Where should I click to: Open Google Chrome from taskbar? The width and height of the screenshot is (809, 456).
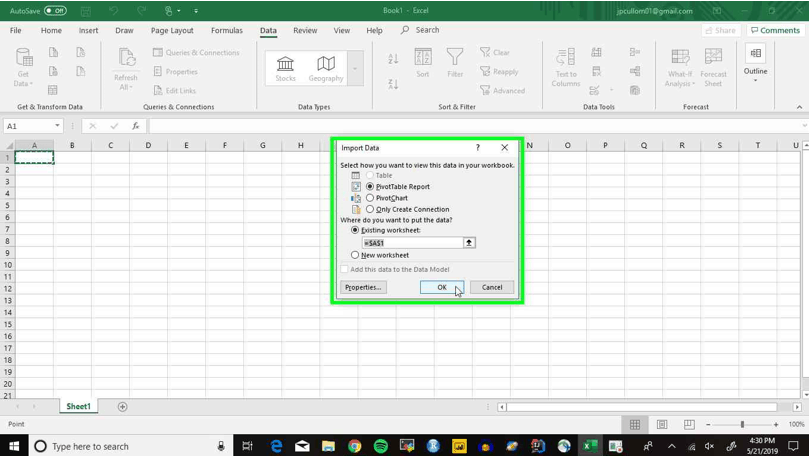(x=354, y=446)
